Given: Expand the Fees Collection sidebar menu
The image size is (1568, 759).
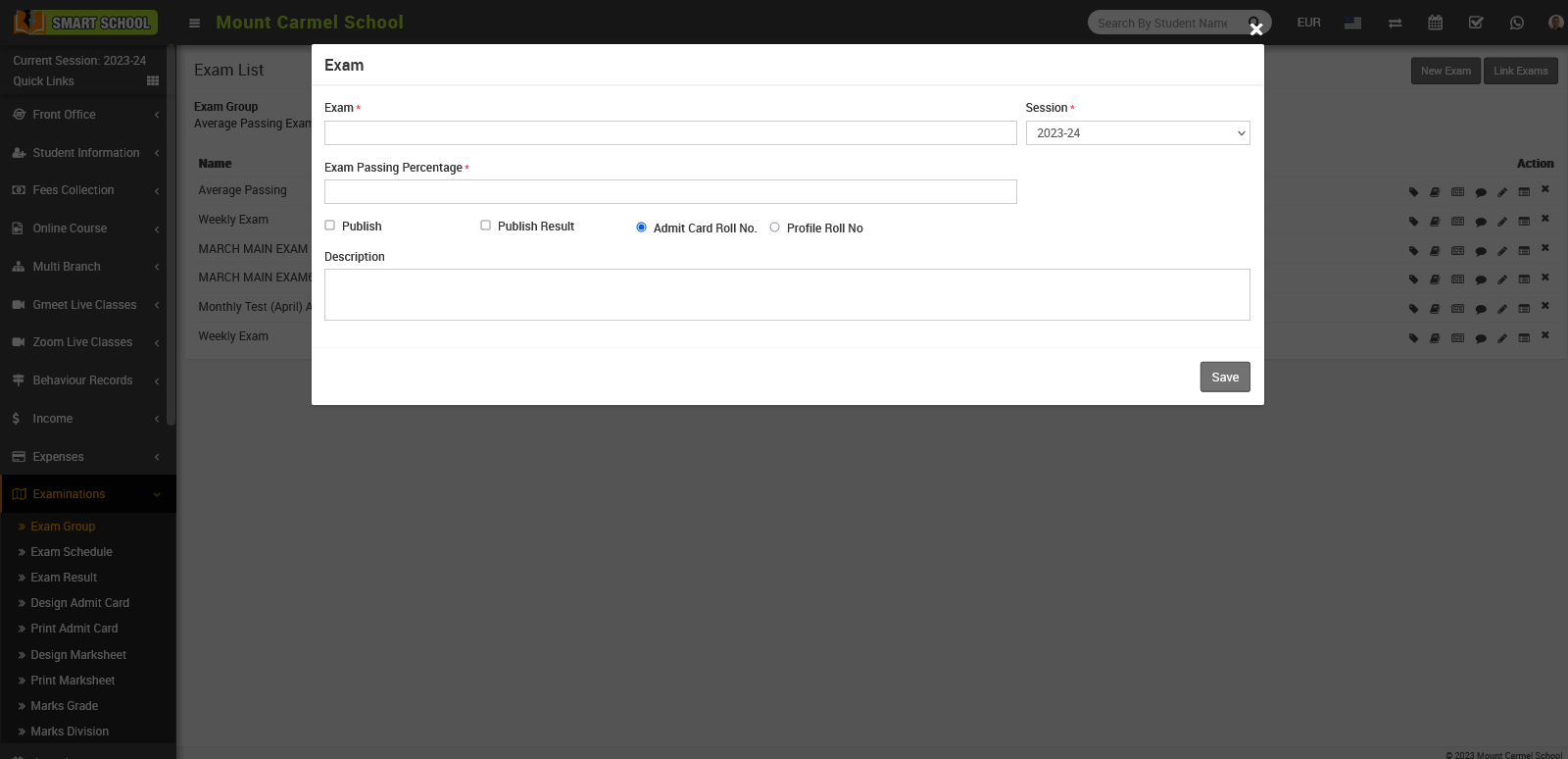Looking at the screenshot, I should click(73, 190).
